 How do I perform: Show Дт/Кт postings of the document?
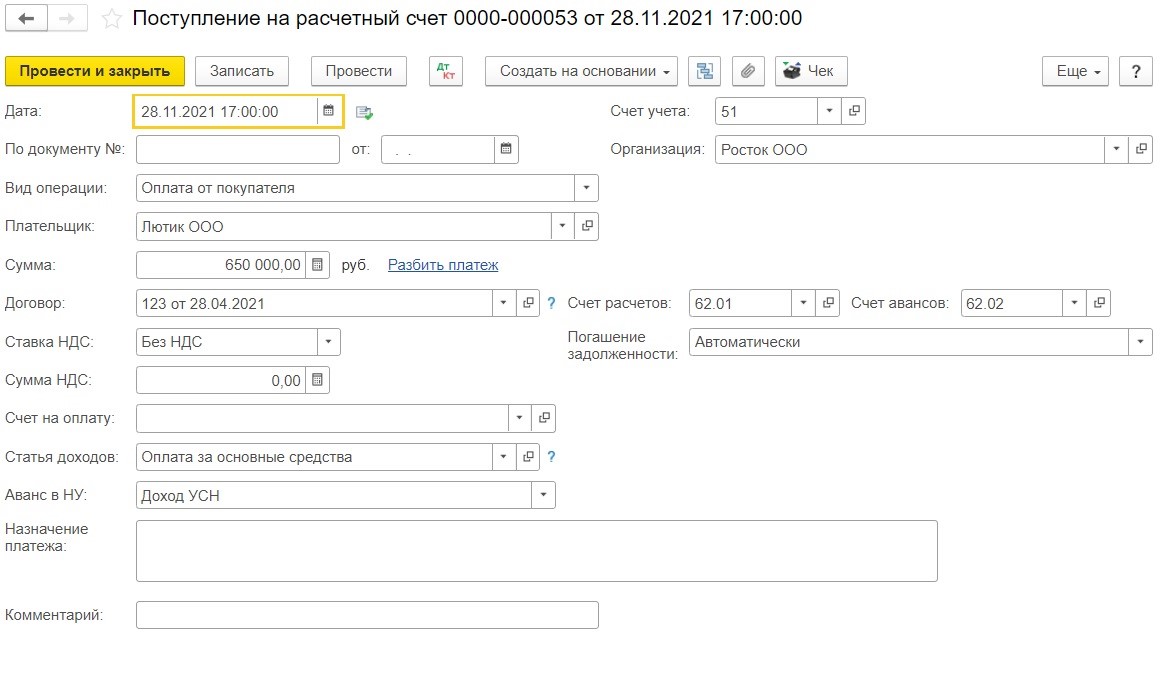pyautogui.click(x=446, y=71)
